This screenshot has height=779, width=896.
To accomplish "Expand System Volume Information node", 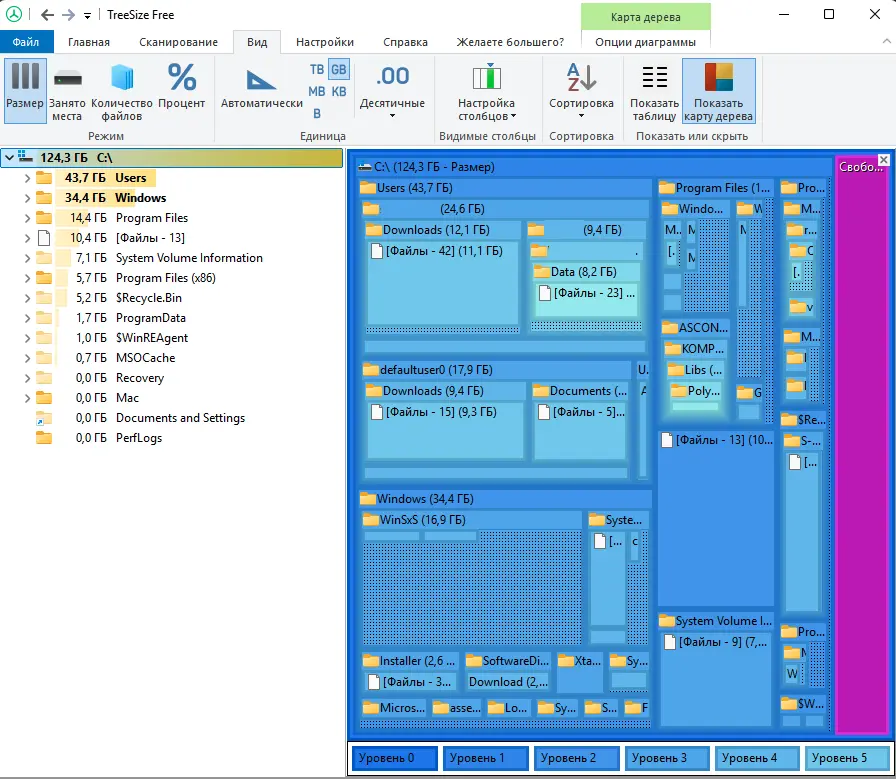I will [x=27, y=258].
